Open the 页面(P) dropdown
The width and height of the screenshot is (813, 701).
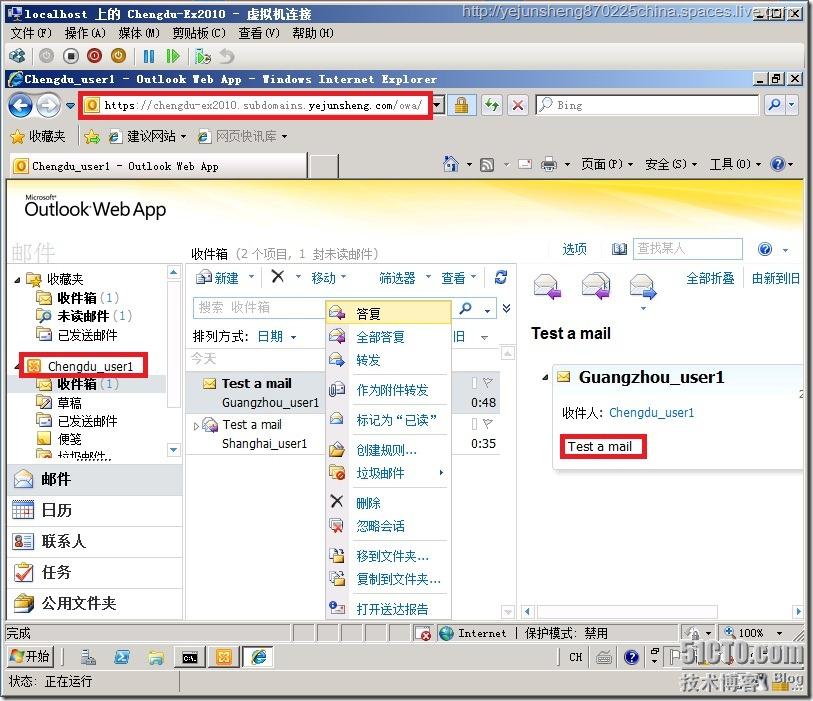607,164
